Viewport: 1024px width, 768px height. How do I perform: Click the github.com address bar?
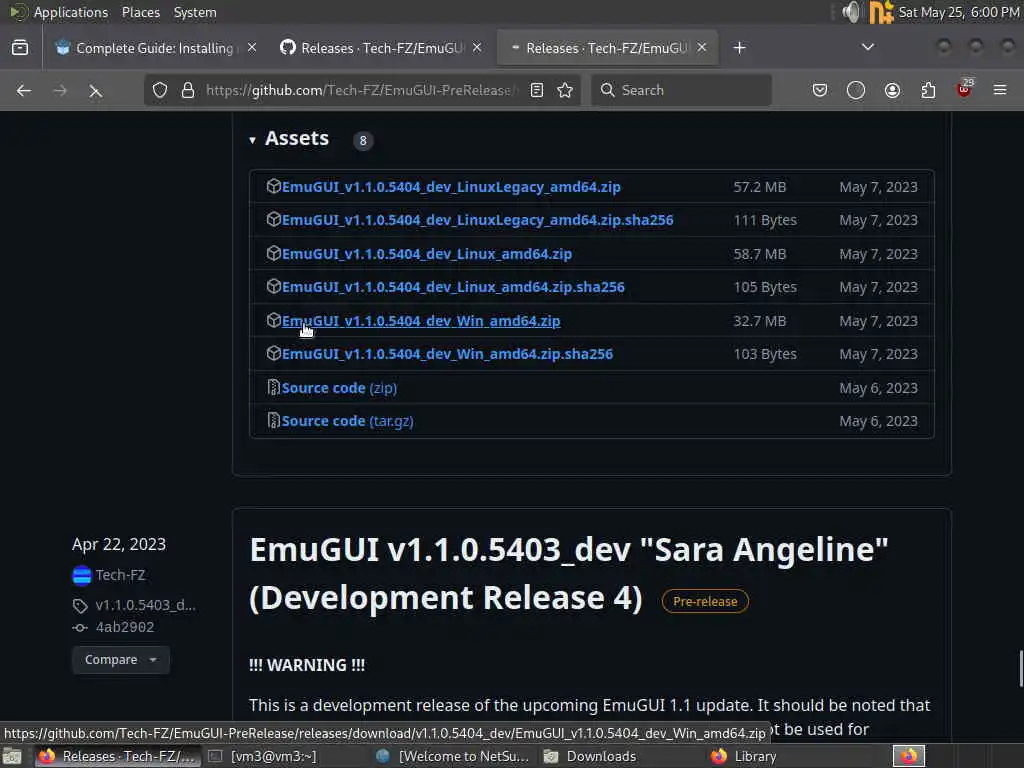[x=361, y=90]
